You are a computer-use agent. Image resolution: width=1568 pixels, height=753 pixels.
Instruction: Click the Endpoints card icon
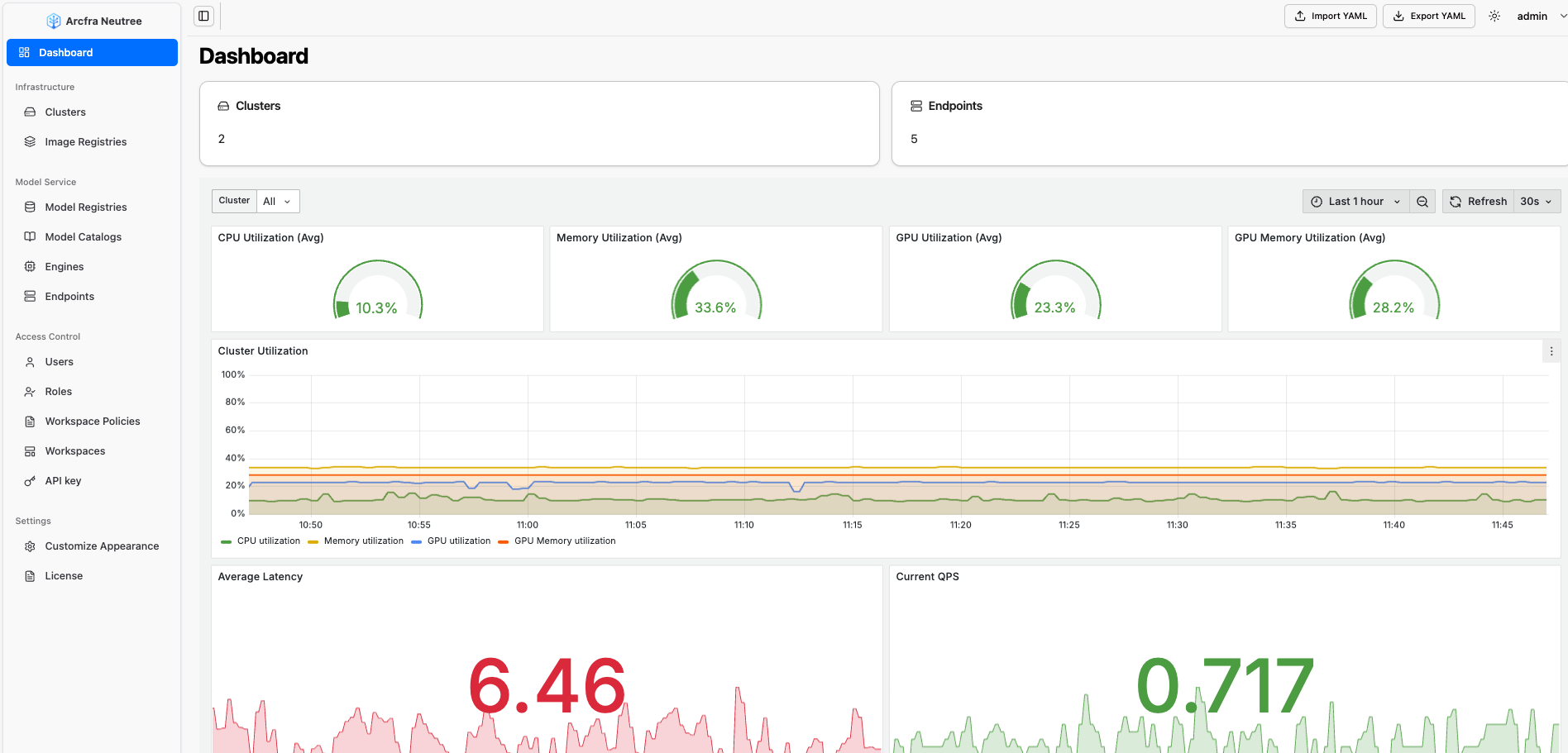tap(916, 106)
